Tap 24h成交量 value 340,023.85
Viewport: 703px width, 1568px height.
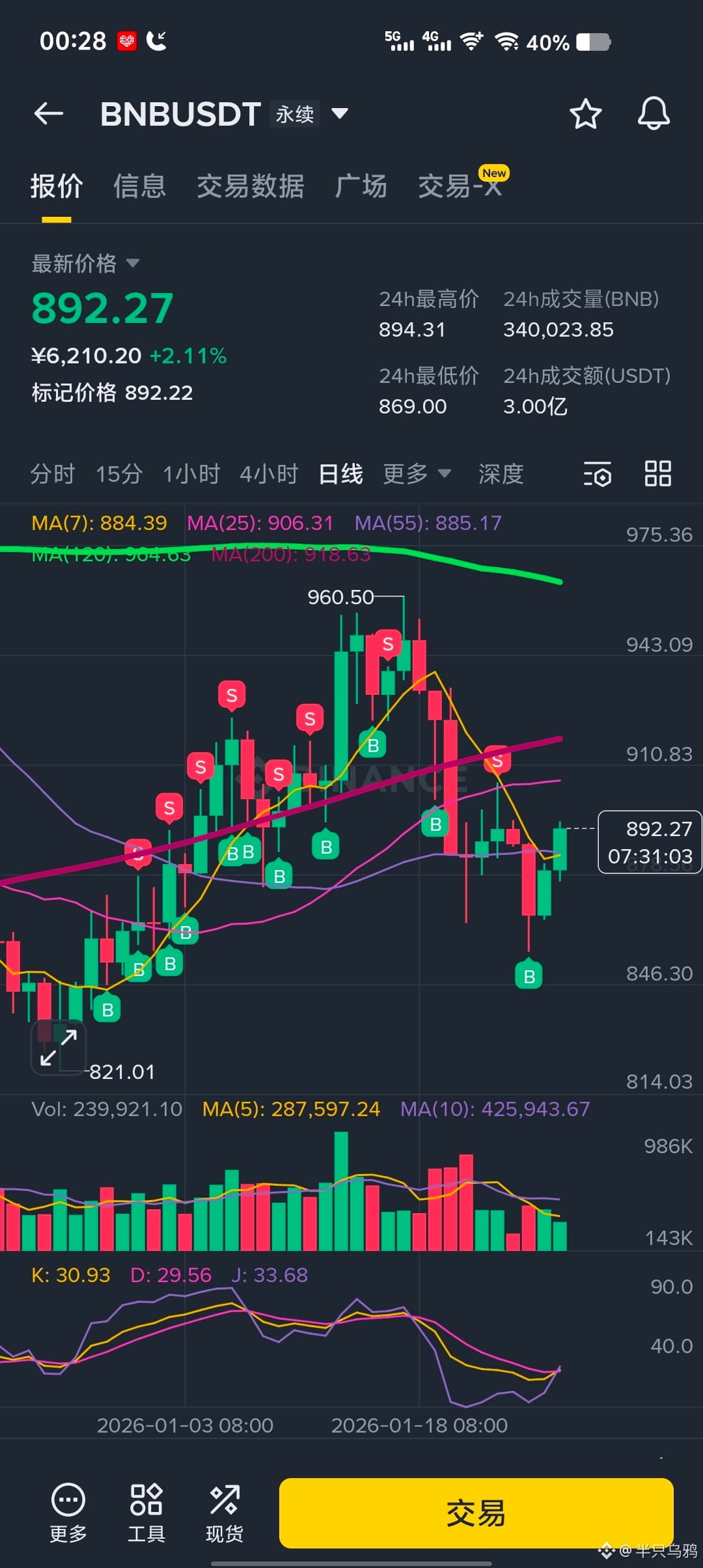click(558, 330)
